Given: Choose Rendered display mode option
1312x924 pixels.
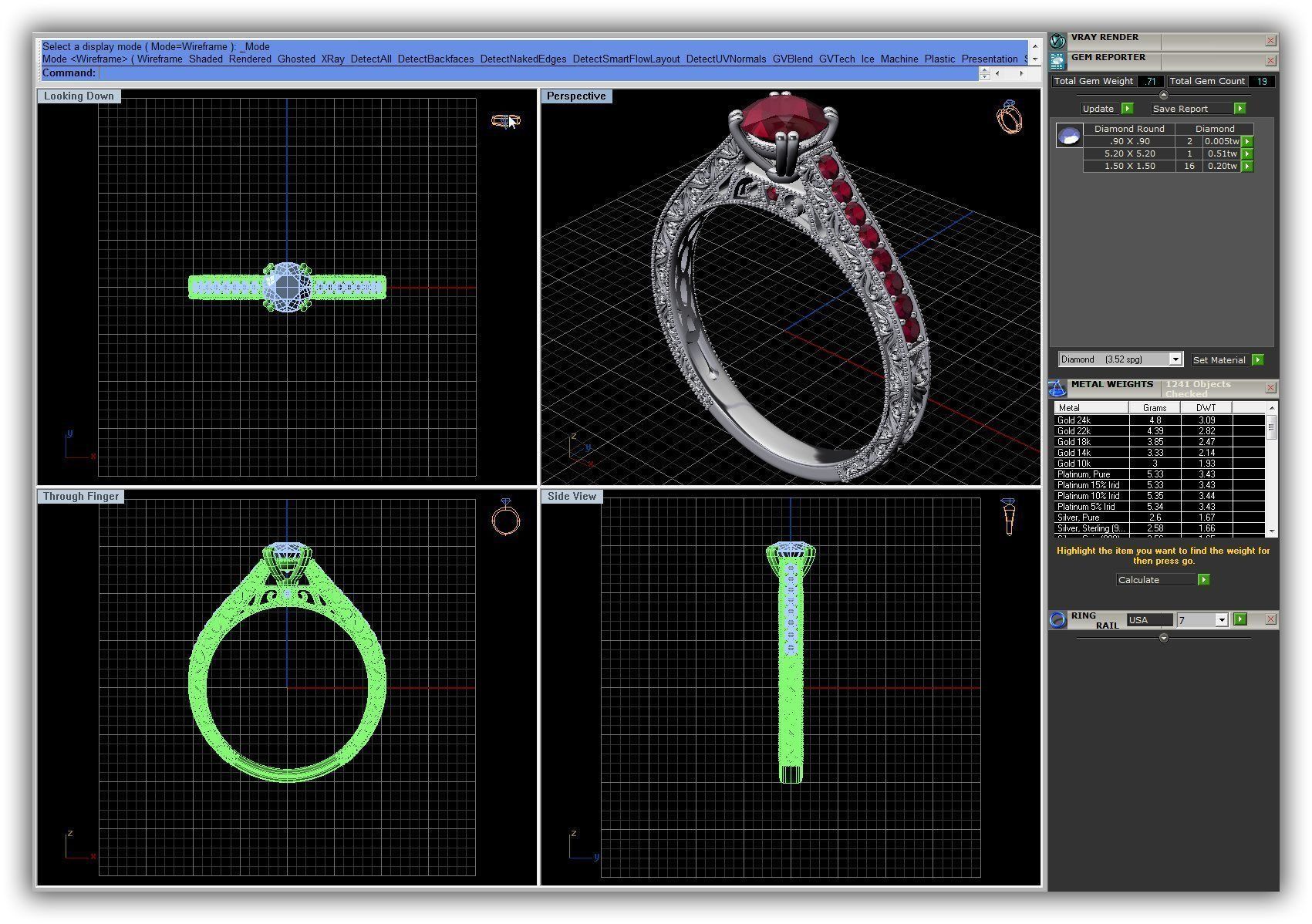Looking at the screenshot, I should (250, 59).
